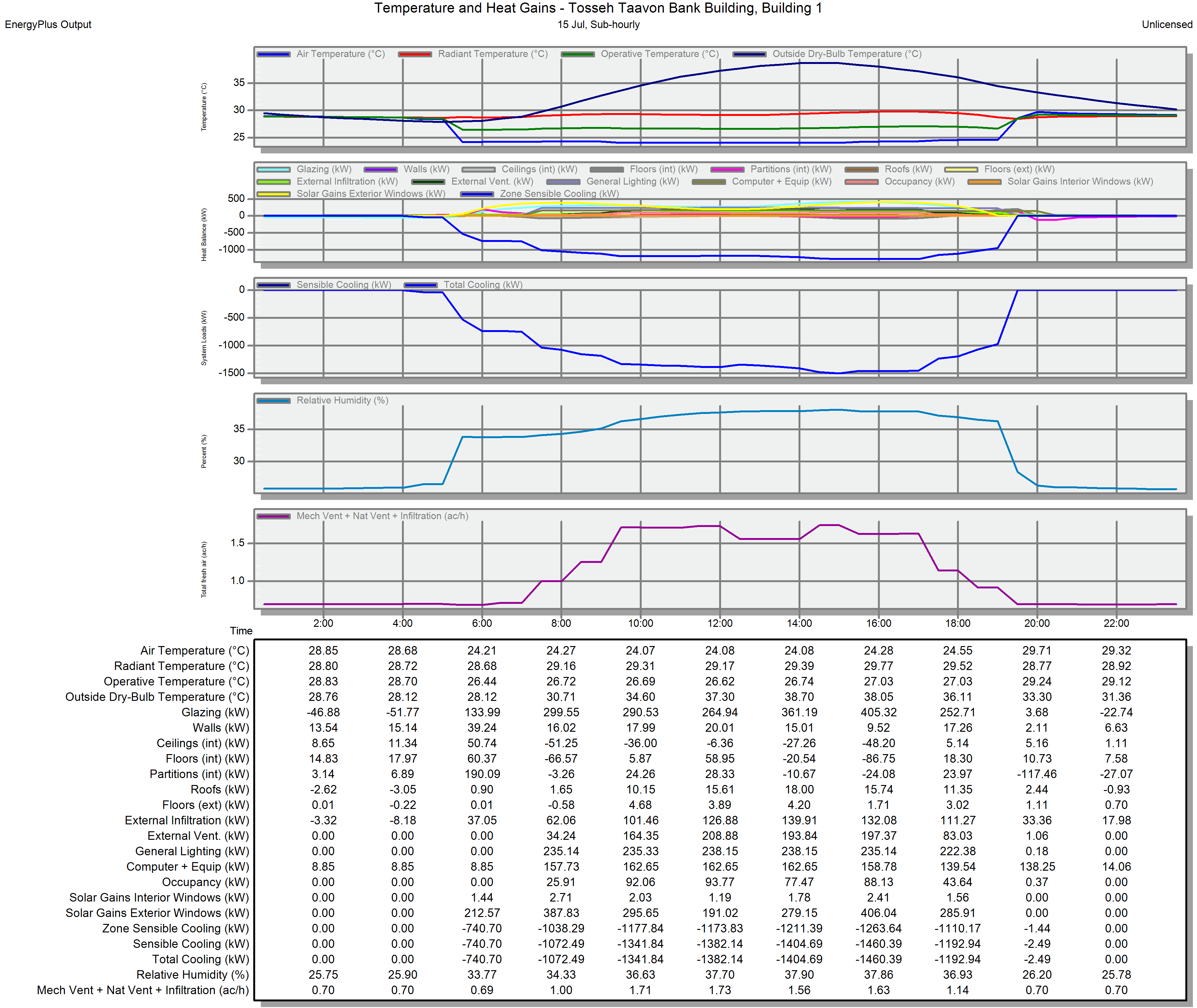Click the Unlicensed label
1197x1008 pixels.
(1167, 25)
